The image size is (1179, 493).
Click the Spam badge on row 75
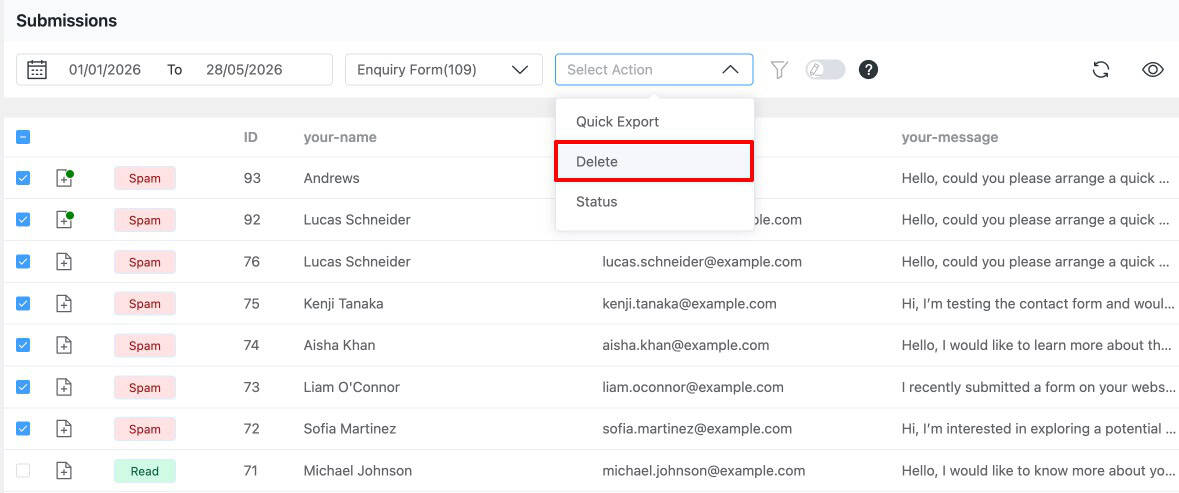[144, 304]
